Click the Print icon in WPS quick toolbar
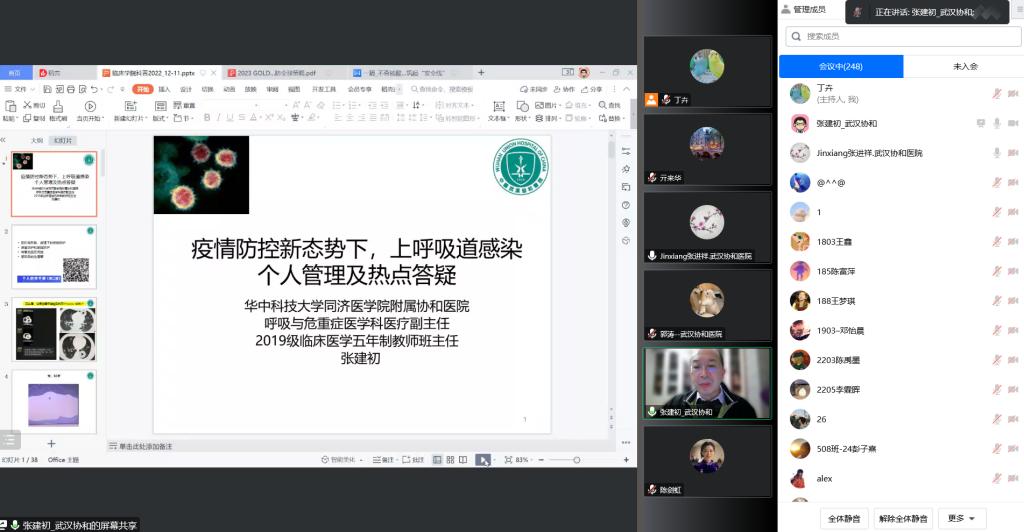Image resolution: width=1024 pixels, height=532 pixels. [x=71, y=89]
